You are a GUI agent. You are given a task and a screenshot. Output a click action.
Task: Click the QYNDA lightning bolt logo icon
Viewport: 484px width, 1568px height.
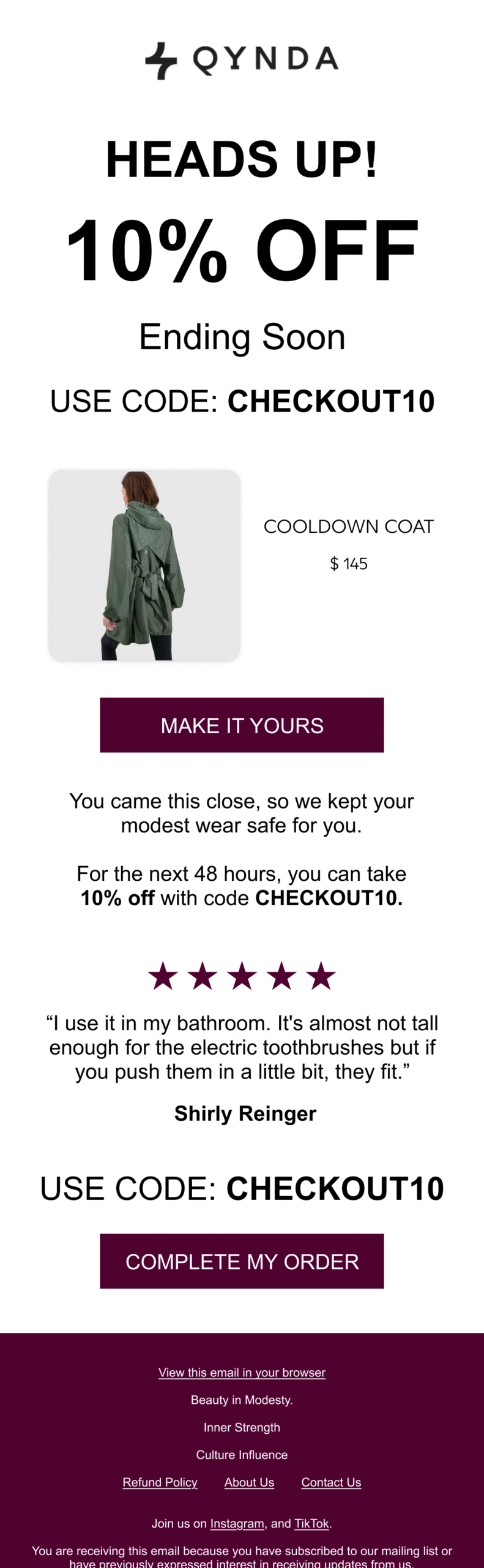click(160, 59)
